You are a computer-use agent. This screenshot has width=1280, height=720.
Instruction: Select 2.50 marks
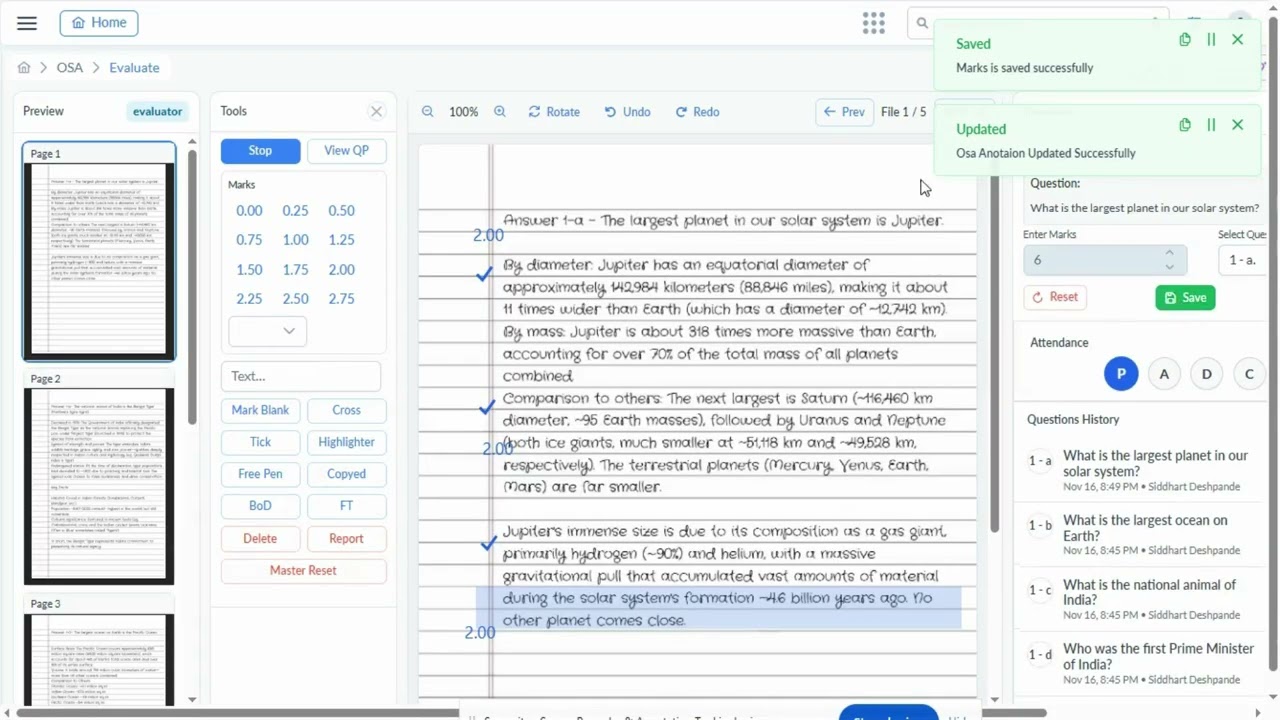point(295,299)
